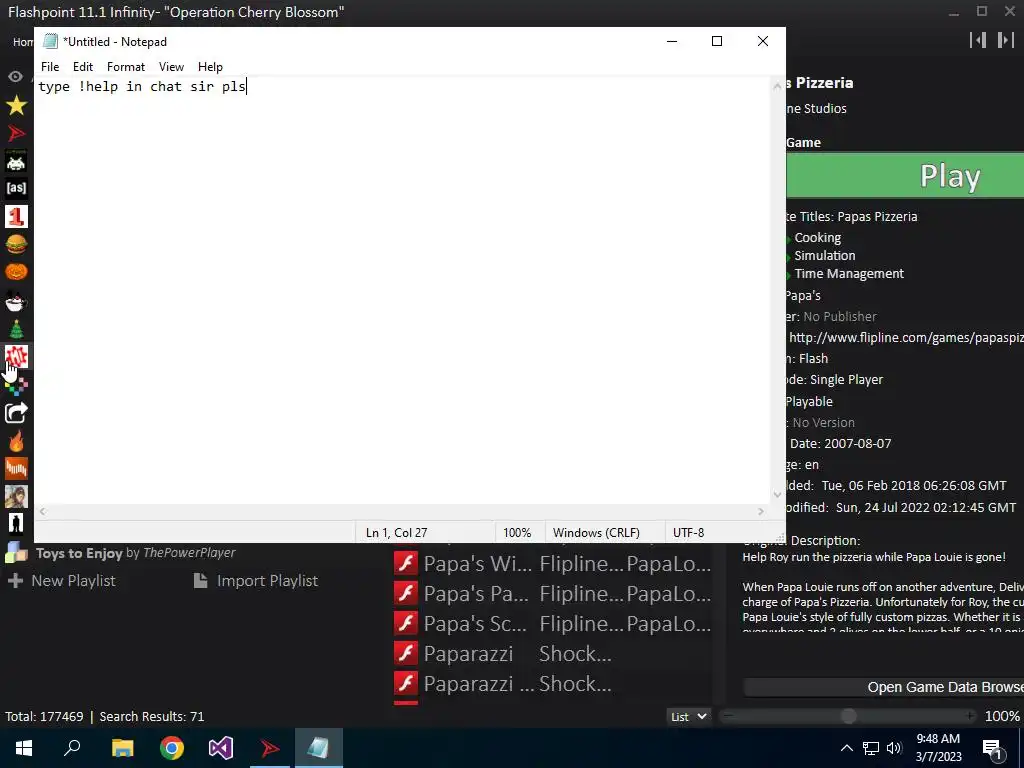This screenshot has width=1024, height=768.
Task: Click Open Game Data Browser button
Action: tap(884, 687)
